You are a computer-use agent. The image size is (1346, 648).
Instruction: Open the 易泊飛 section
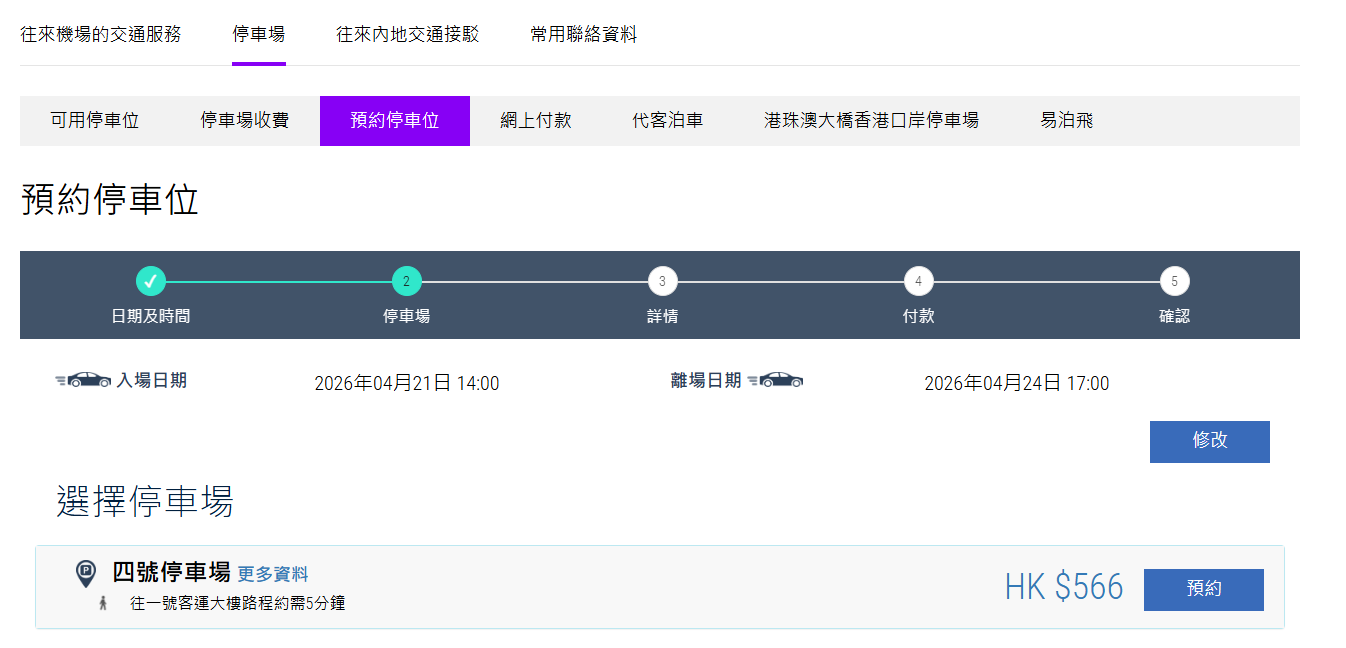(x=1066, y=120)
